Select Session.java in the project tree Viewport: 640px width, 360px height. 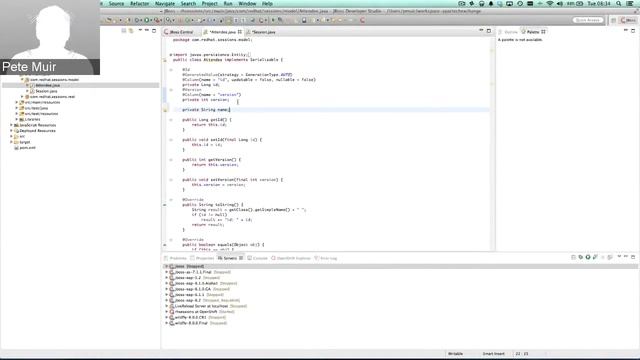[46, 91]
